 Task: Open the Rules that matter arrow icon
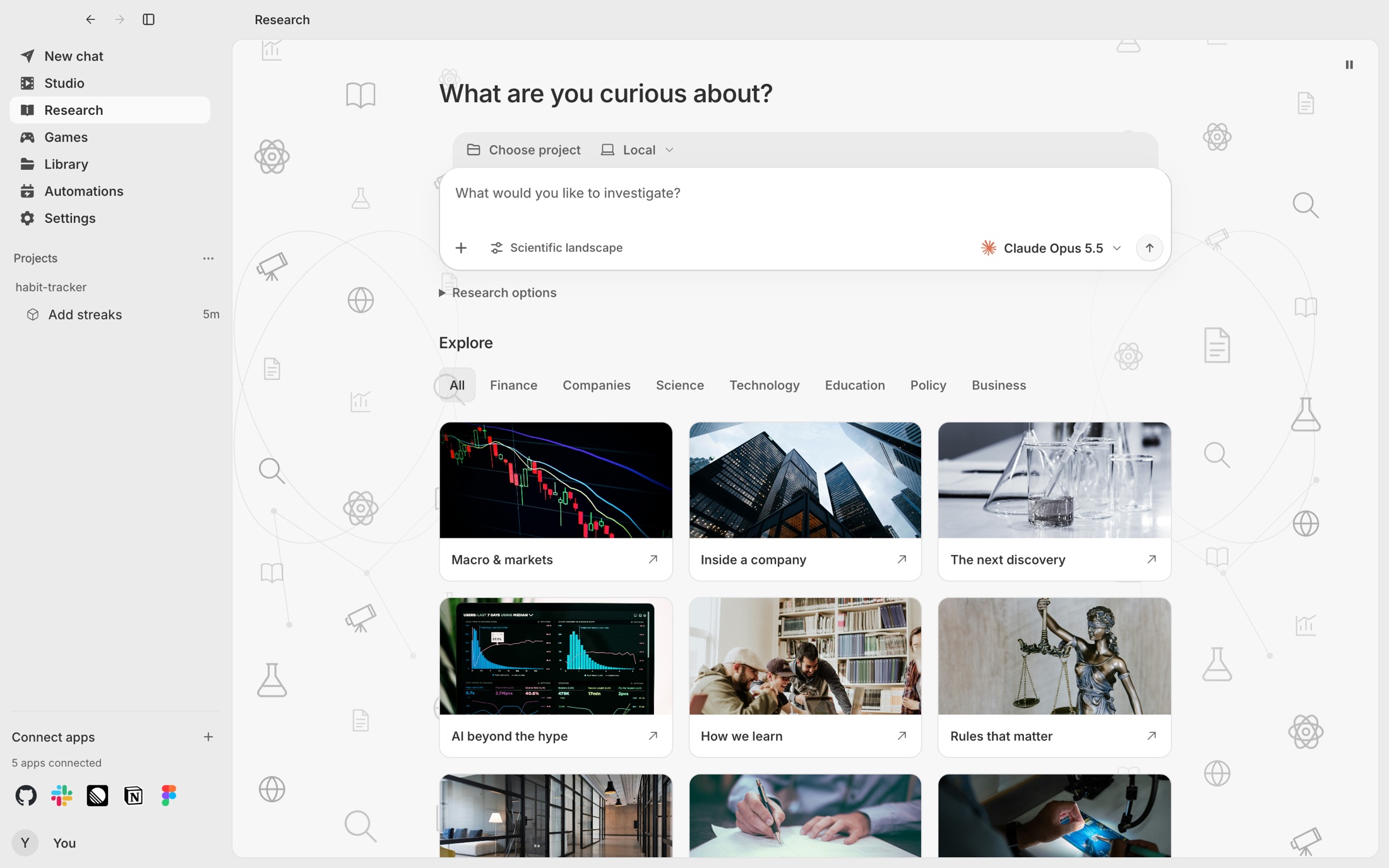tap(1152, 736)
